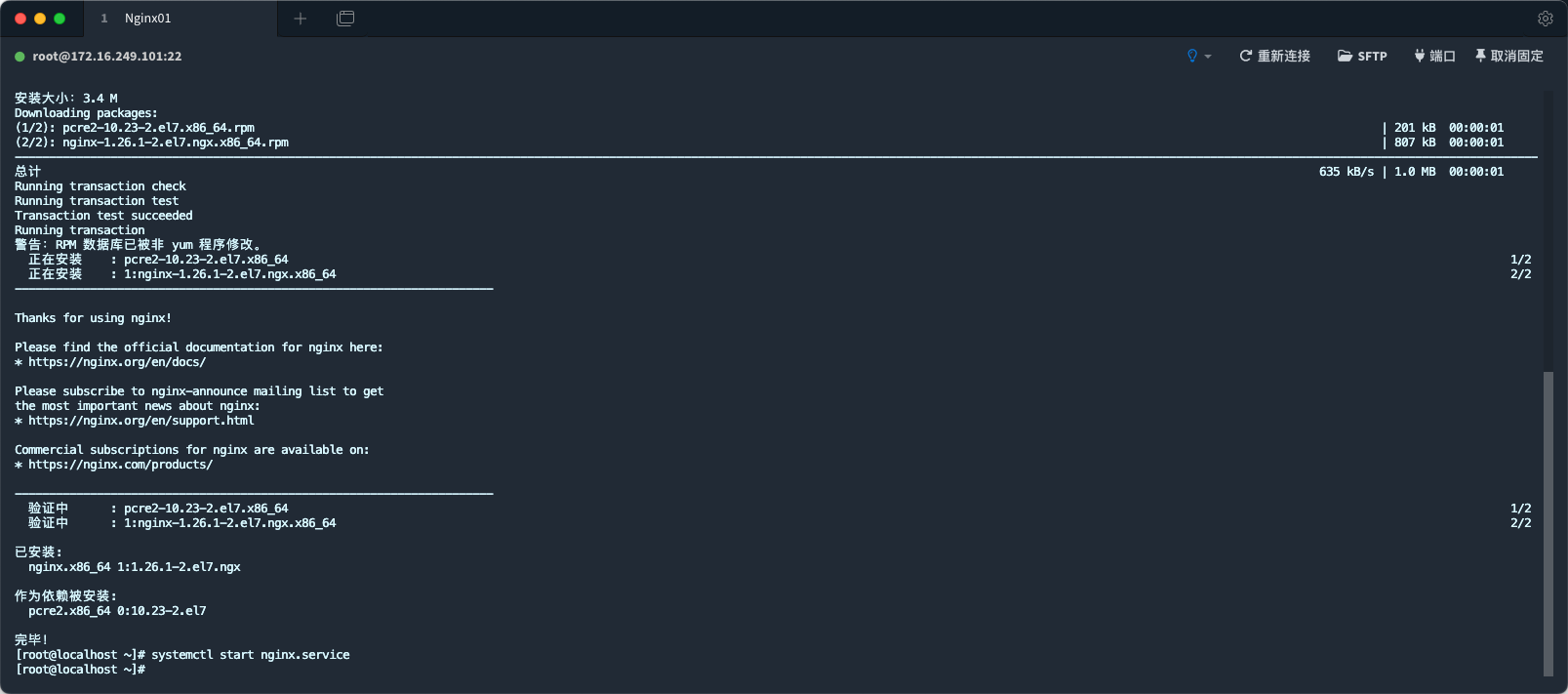
Task: Click the terminal scrollbar thumb
Action: (1548, 523)
